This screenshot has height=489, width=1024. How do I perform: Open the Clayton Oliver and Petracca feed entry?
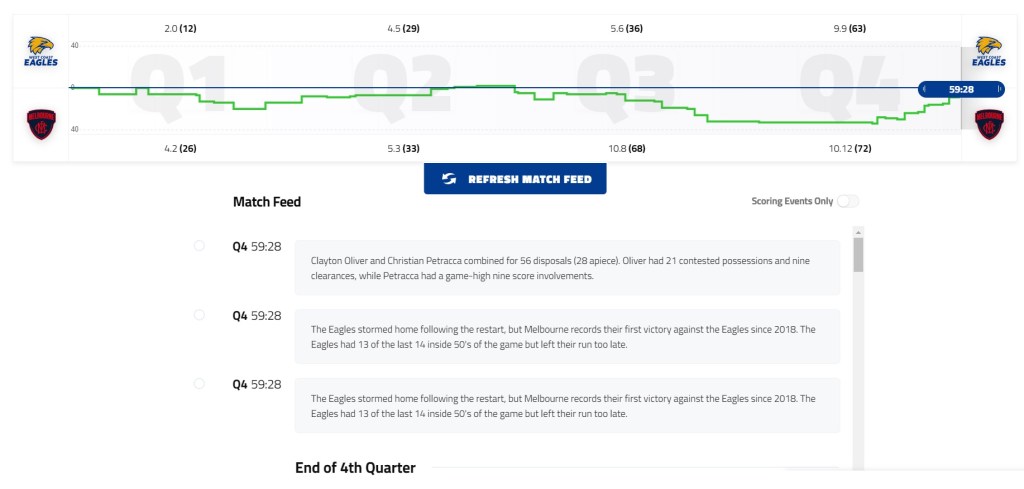click(567, 268)
